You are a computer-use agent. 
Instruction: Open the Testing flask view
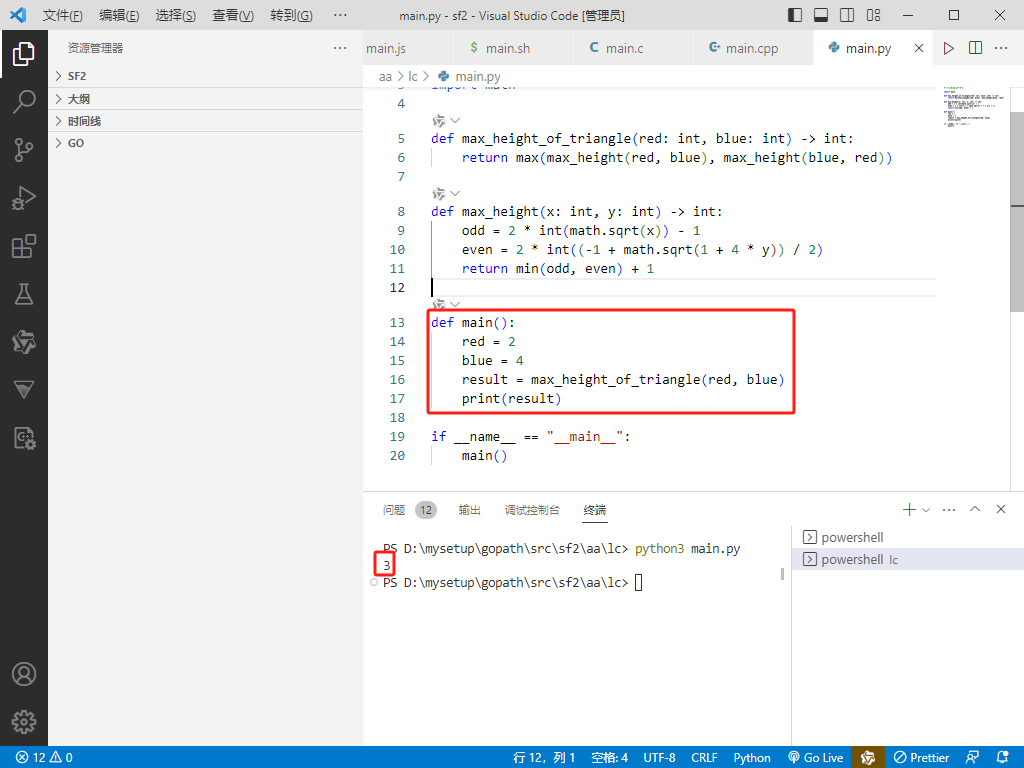(x=24, y=294)
